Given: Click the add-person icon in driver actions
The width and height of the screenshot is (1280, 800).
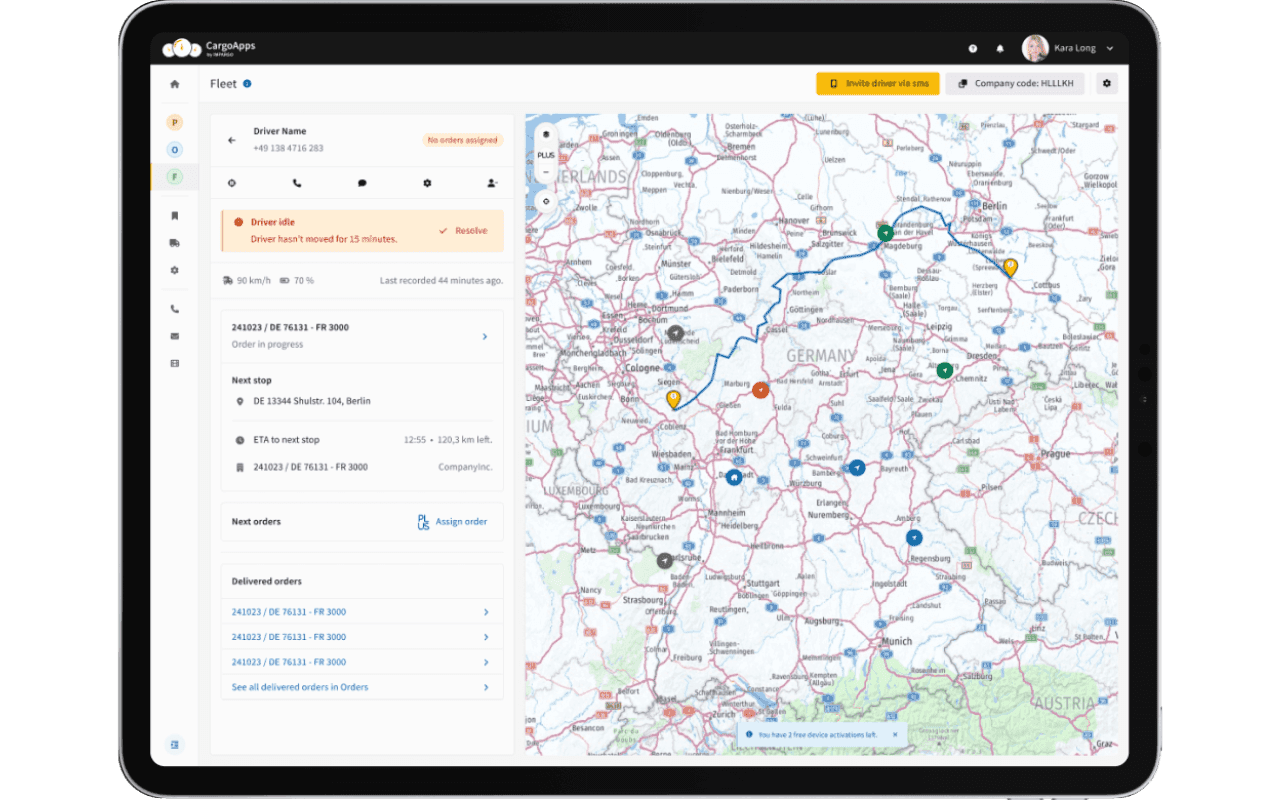Looking at the screenshot, I should pyautogui.click(x=491, y=183).
